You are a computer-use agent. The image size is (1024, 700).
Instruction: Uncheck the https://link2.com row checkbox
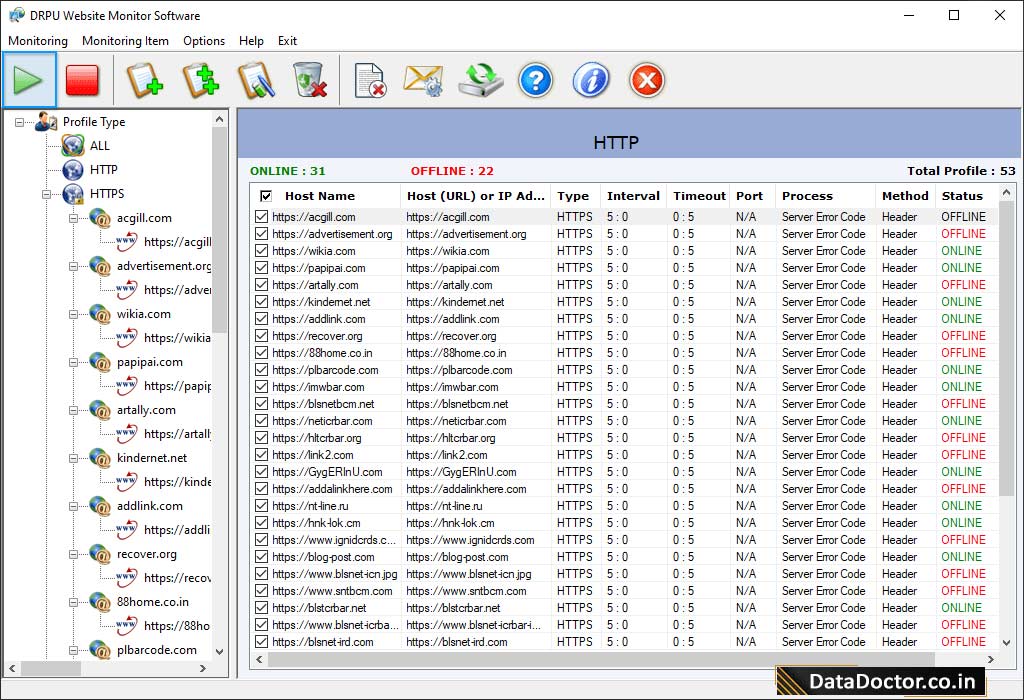click(x=262, y=454)
